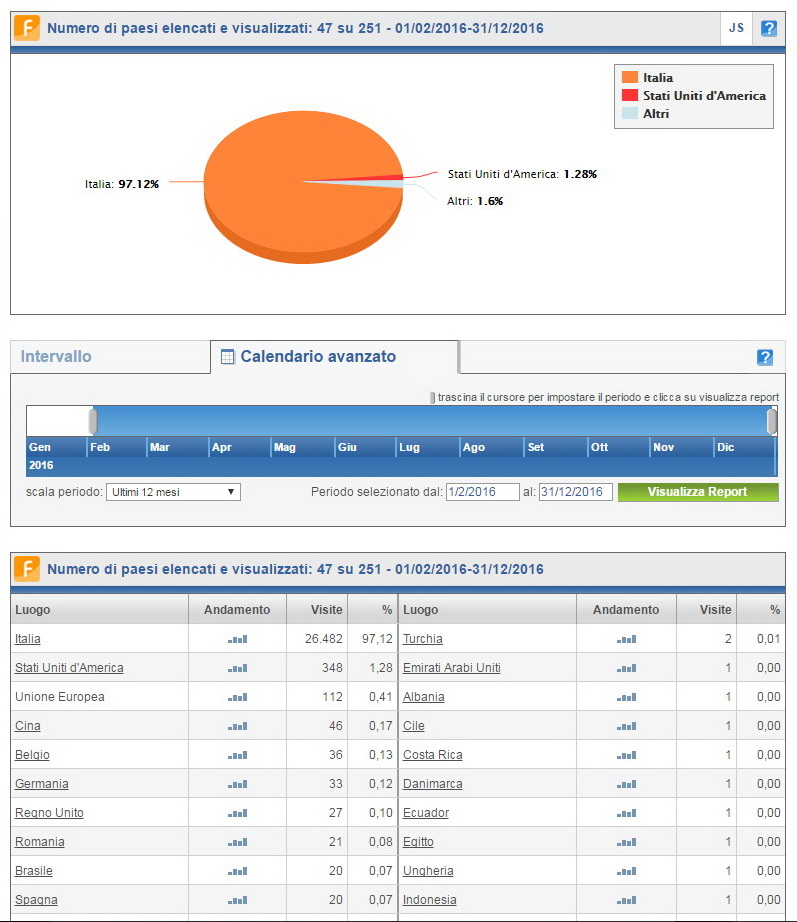
Task: Click the orange F logo in table header
Action: tap(27, 569)
